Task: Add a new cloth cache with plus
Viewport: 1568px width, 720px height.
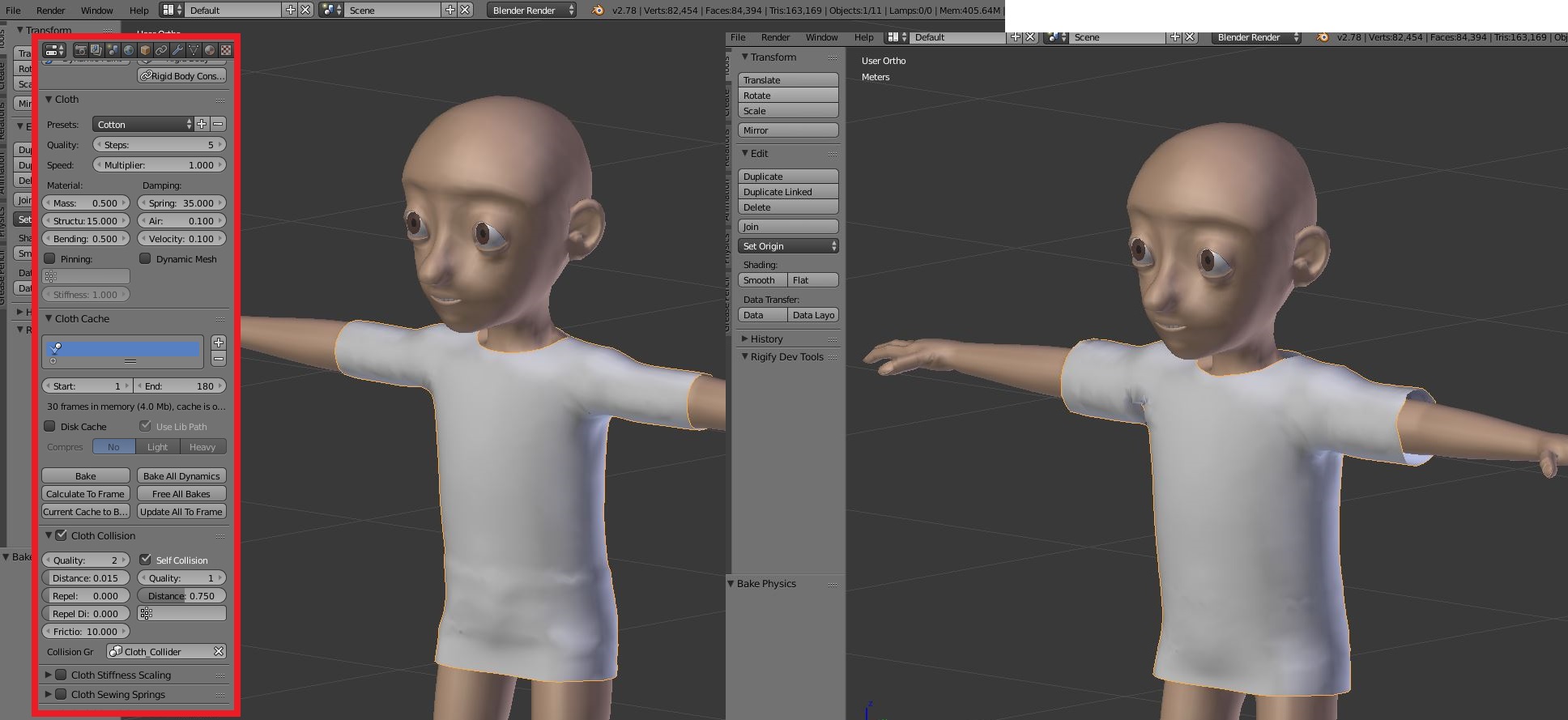Action: click(x=219, y=343)
